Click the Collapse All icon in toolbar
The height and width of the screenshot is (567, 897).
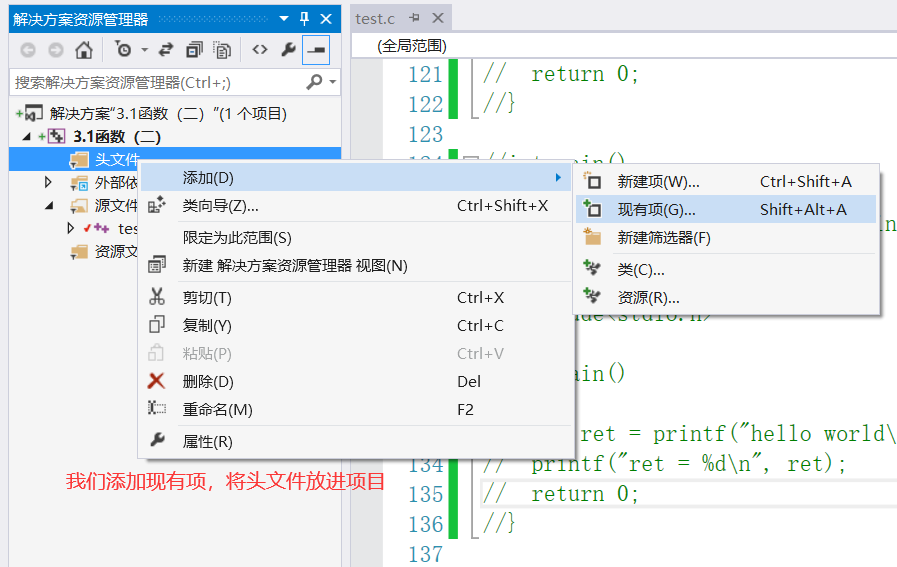coord(195,50)
